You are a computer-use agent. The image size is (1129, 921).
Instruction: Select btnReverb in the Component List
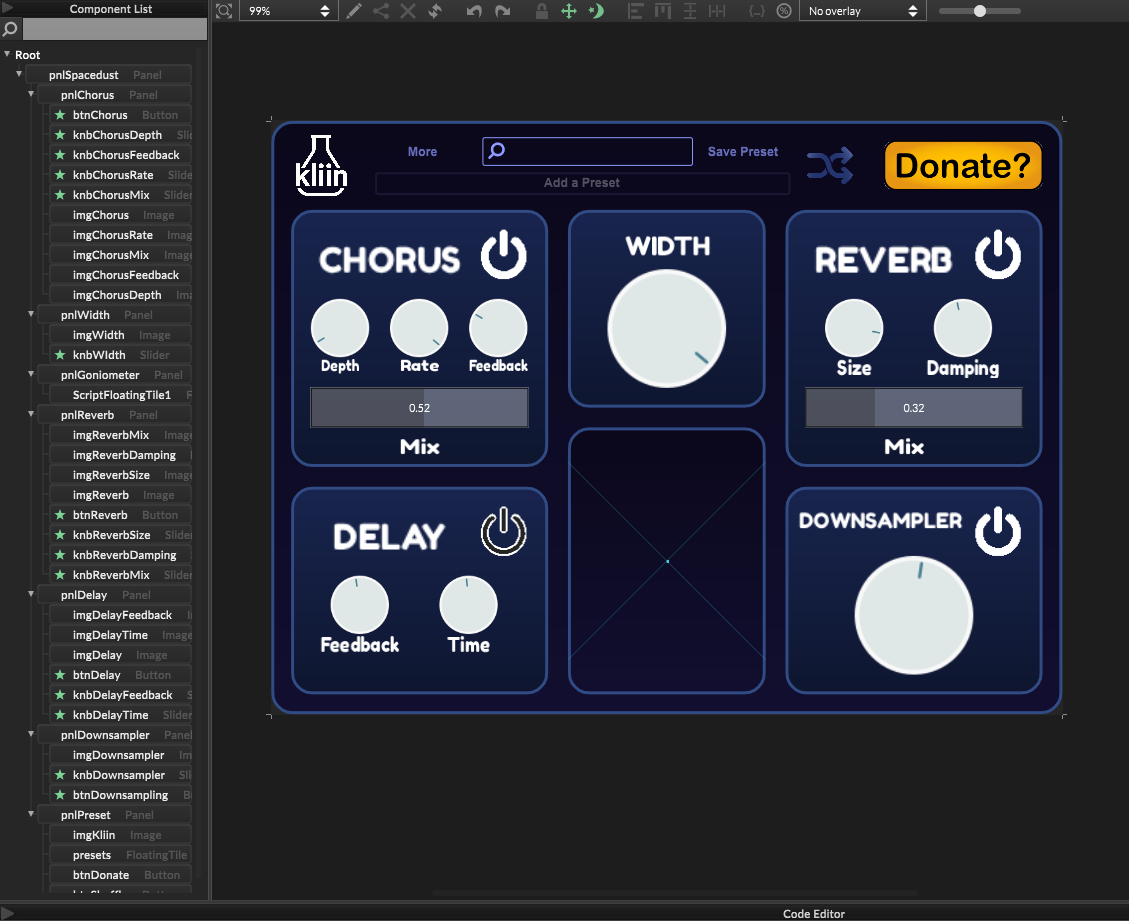pyautogui.click(x=100, y=515)
